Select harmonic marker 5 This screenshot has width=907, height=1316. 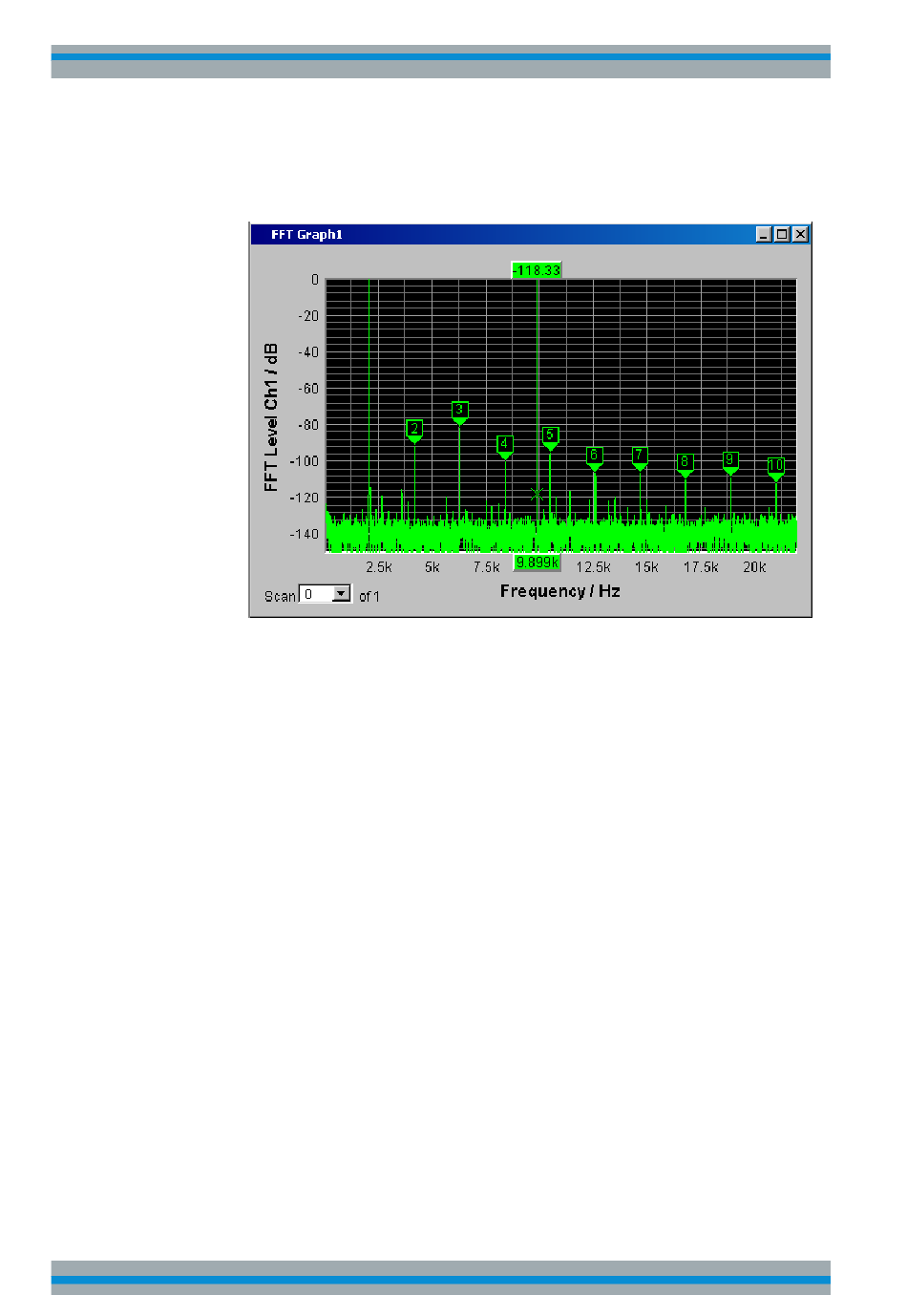pos(550,437)
